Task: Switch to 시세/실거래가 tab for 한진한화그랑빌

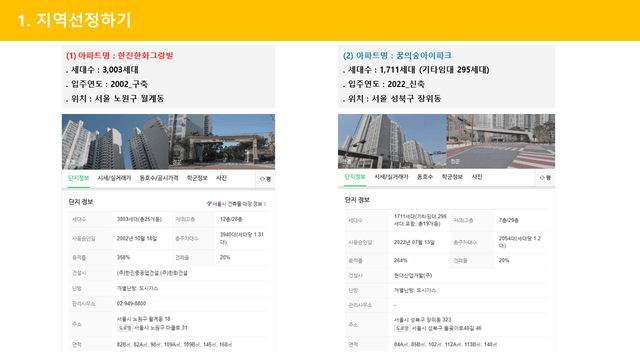Action: 114,178
